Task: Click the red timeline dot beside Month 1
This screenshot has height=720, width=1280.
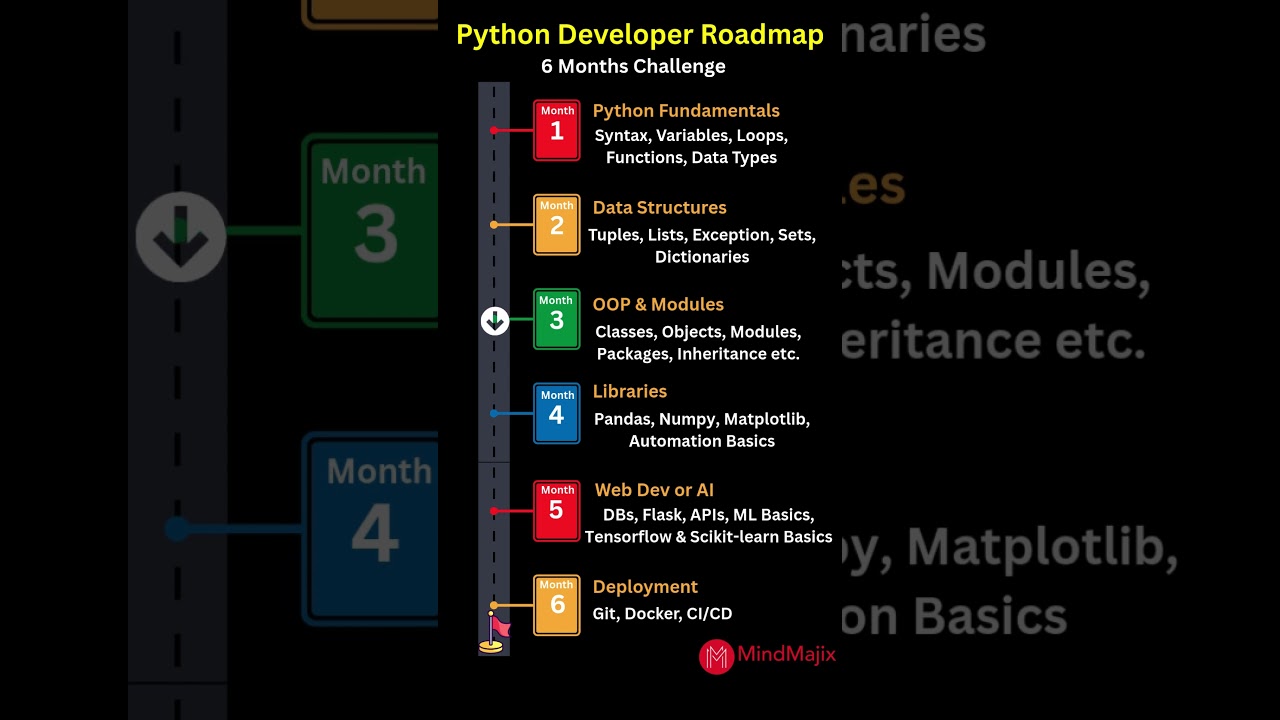Action: pos(494,131)
